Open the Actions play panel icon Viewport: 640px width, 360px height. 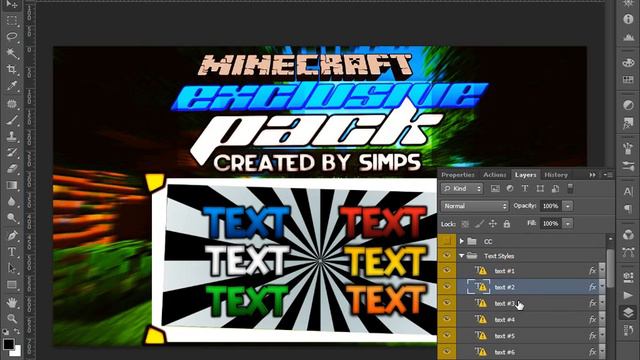coord(628,295)
